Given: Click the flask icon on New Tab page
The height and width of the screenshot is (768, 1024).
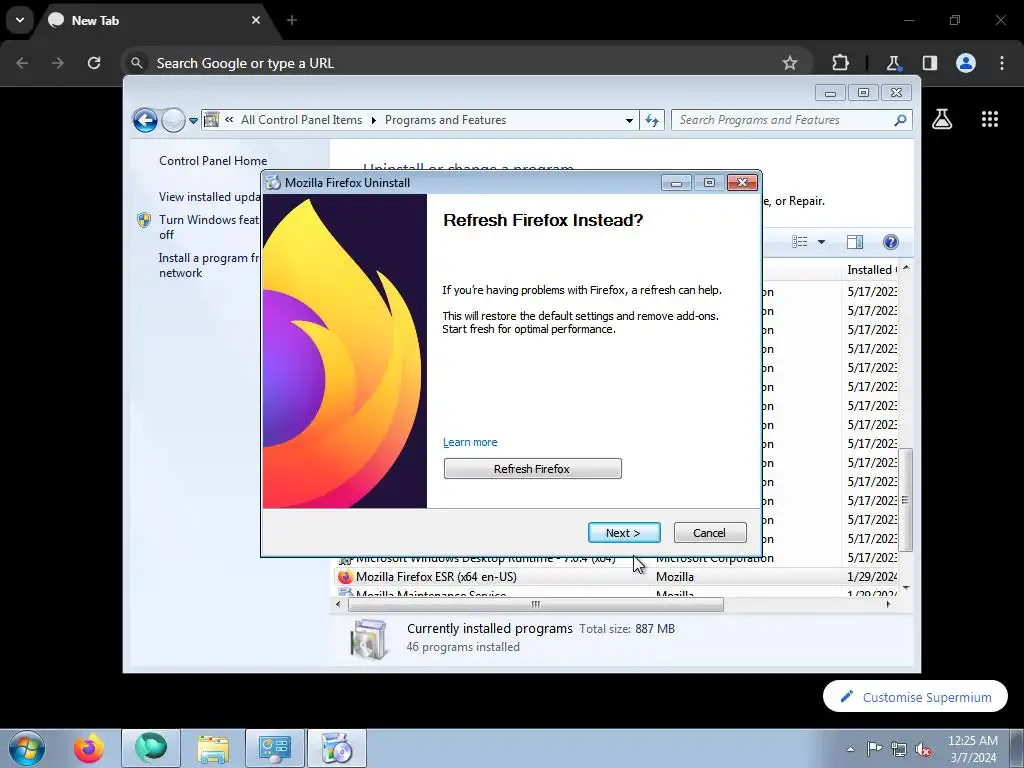Looking at the screenshot, I should click(x=942, y=119).
